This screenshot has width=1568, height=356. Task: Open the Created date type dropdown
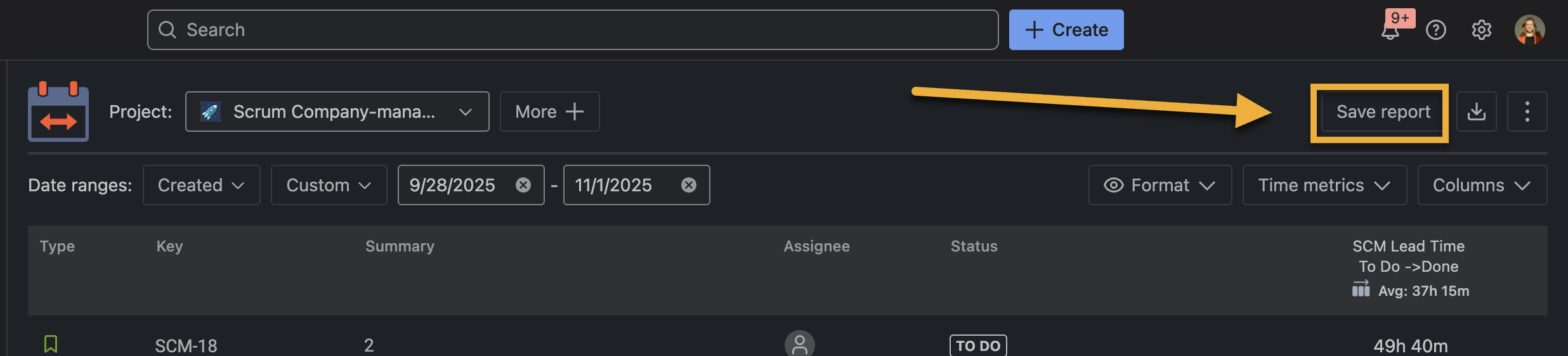tap(201, 185)
